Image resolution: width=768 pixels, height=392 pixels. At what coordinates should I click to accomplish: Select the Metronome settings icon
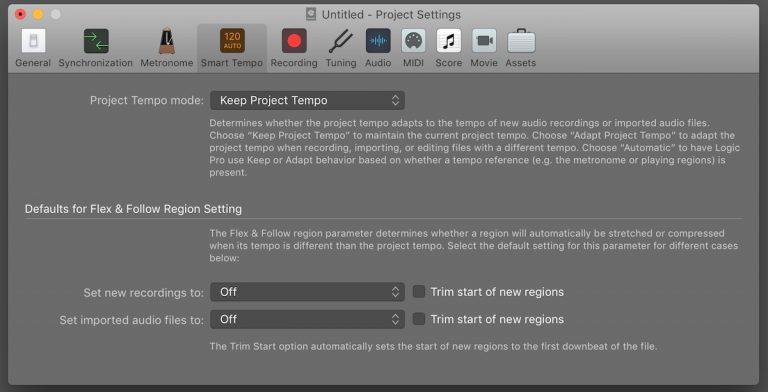click(167, 41)
